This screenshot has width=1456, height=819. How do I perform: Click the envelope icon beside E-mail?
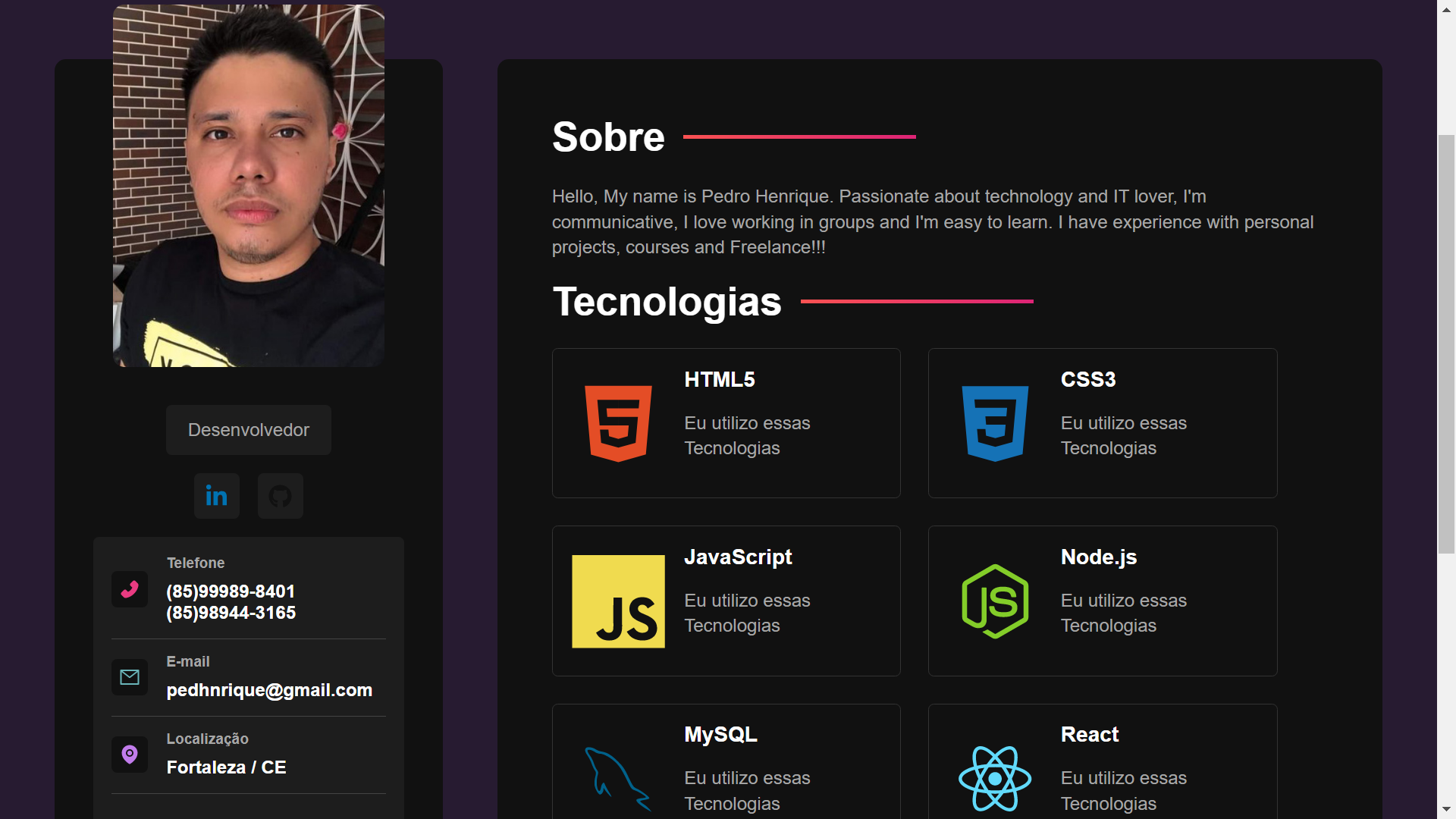click(x=130, y=677)
